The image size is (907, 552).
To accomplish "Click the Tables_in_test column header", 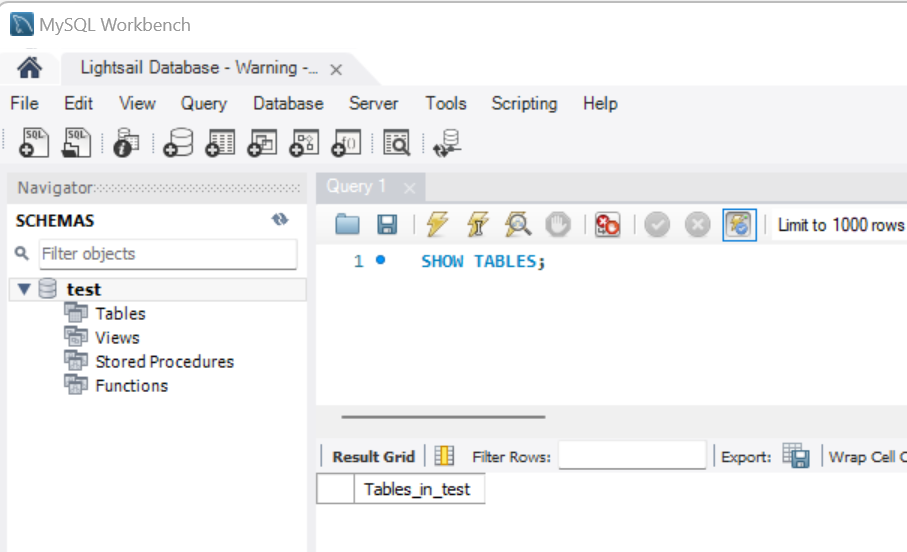I will [x=419, y=489].
